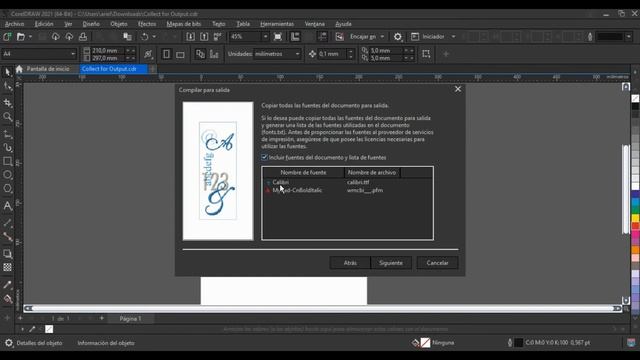This screenshot has width=640, height=360.
Task: Click the Siguiente button
Action: [x=391, y=263]
